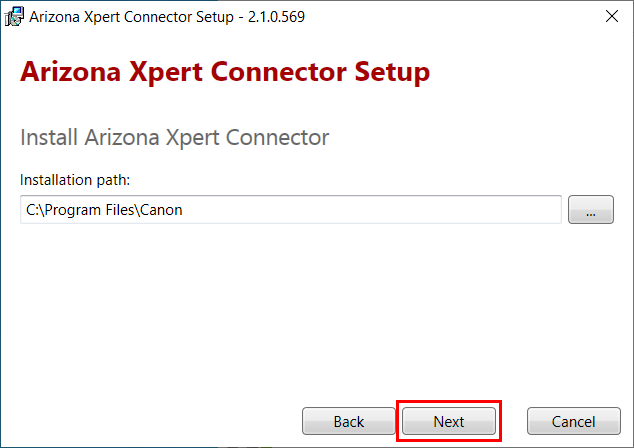Click Next to continue installation
This screenshot has height=448, width=634.
click(449, 421)
